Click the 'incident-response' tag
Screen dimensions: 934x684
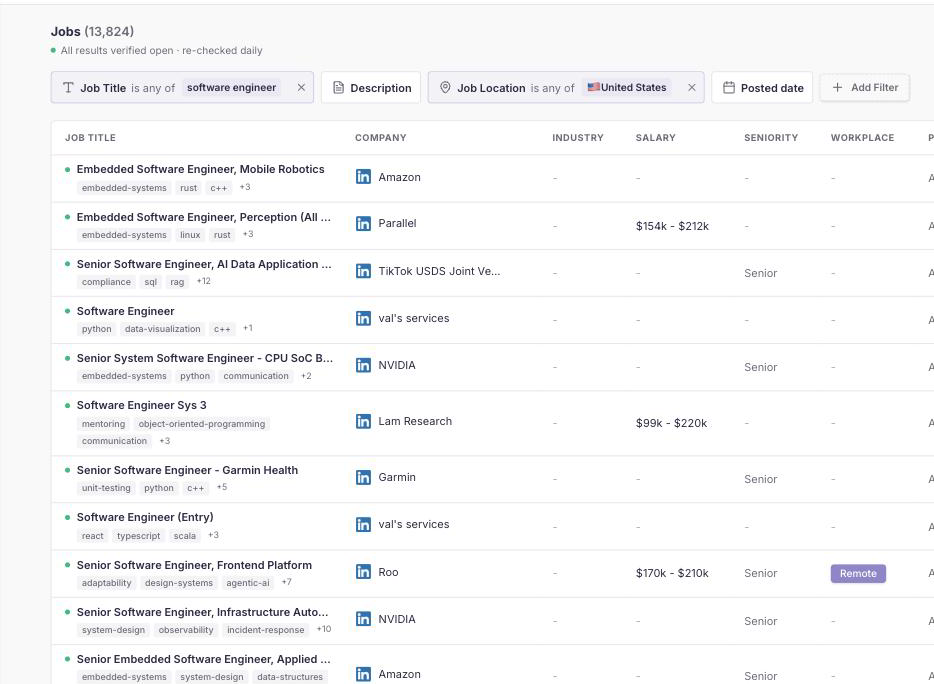coord(266,630)
